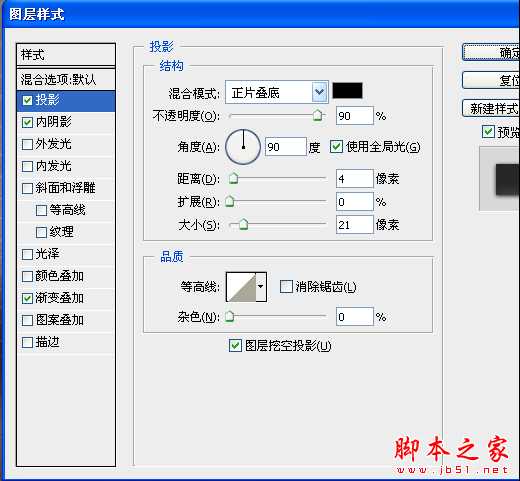Click the angle dial control
The image size is (520, 481).
point(243,147)
